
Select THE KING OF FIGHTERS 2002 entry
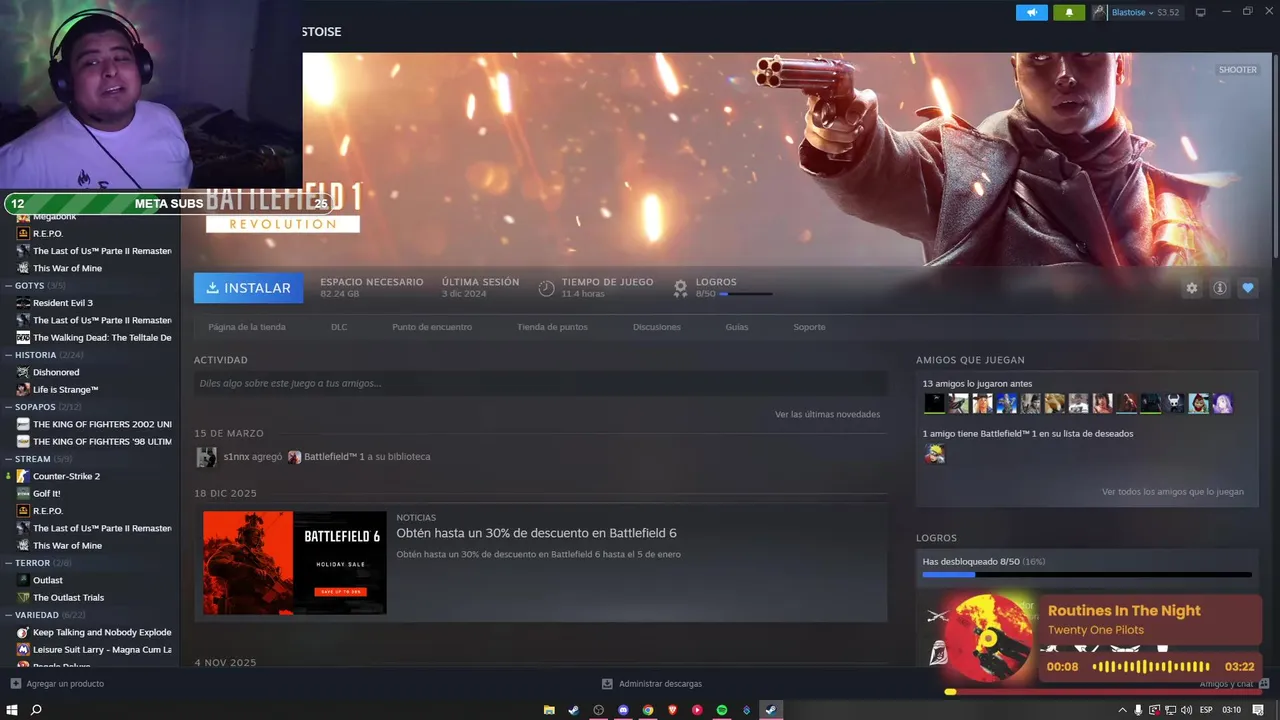pos(102,424)
